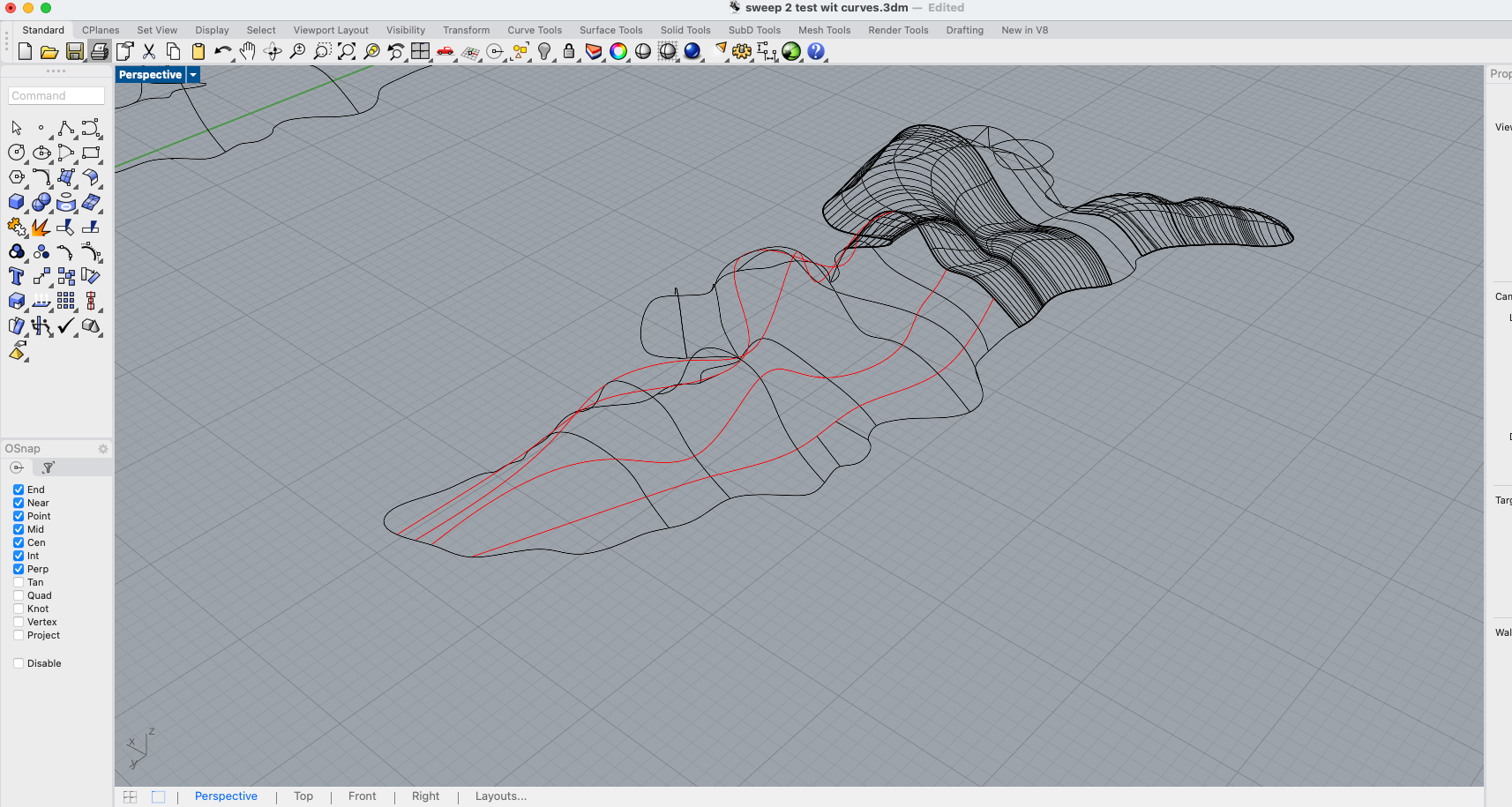The image size is (1512, 807).
Task: Click the color wheel icon
Action: [x=618, y=51]
